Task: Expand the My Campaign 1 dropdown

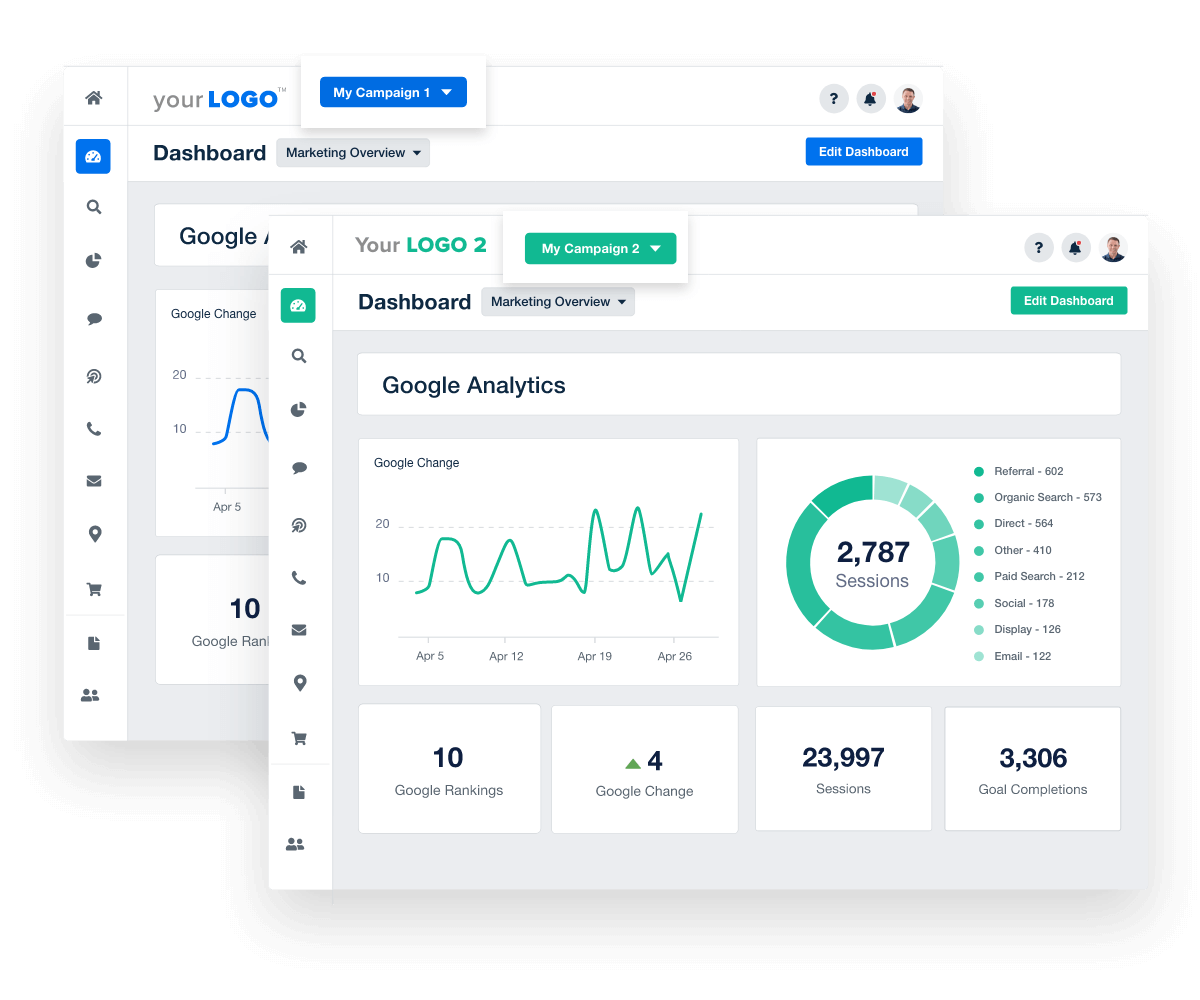Action: [x=393, y=92]
